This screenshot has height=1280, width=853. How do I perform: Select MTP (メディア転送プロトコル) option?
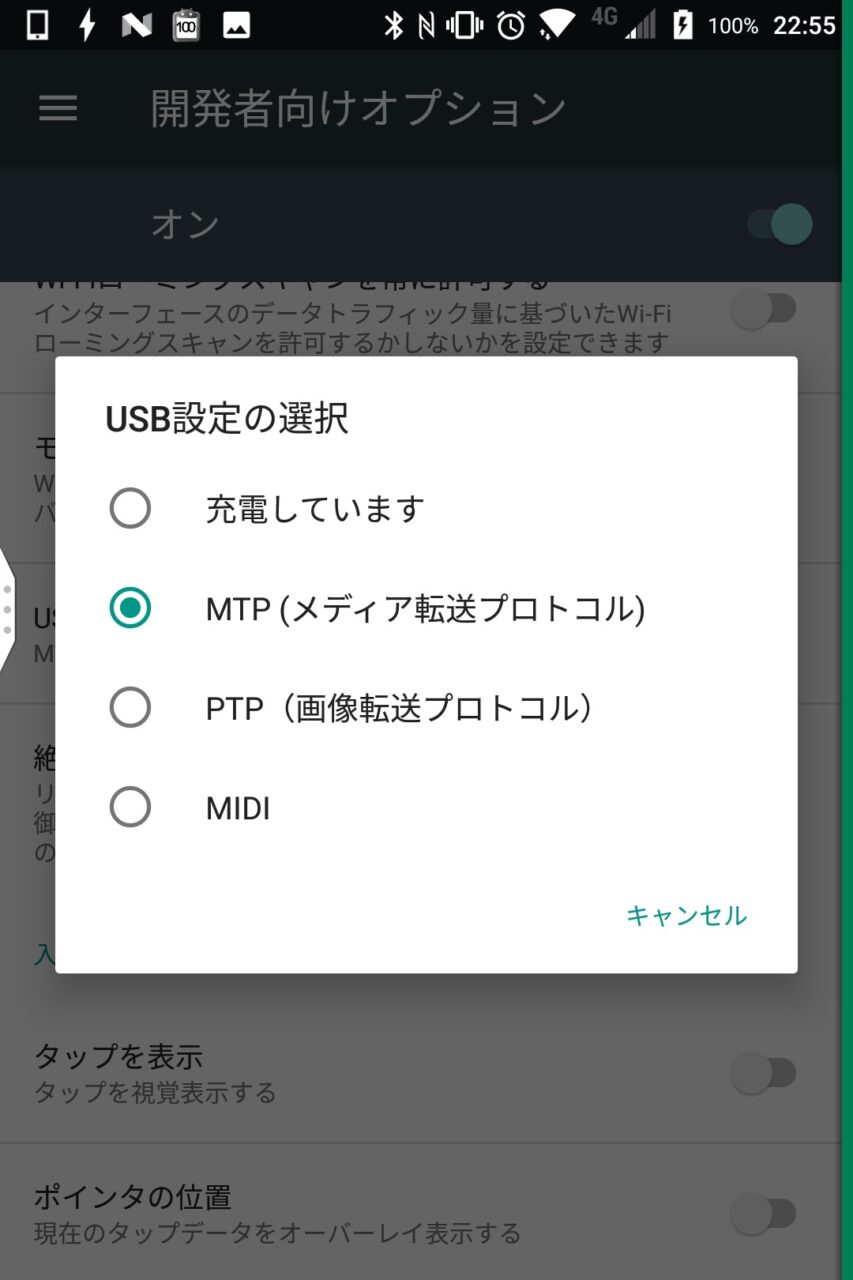[x=130, y=608]
